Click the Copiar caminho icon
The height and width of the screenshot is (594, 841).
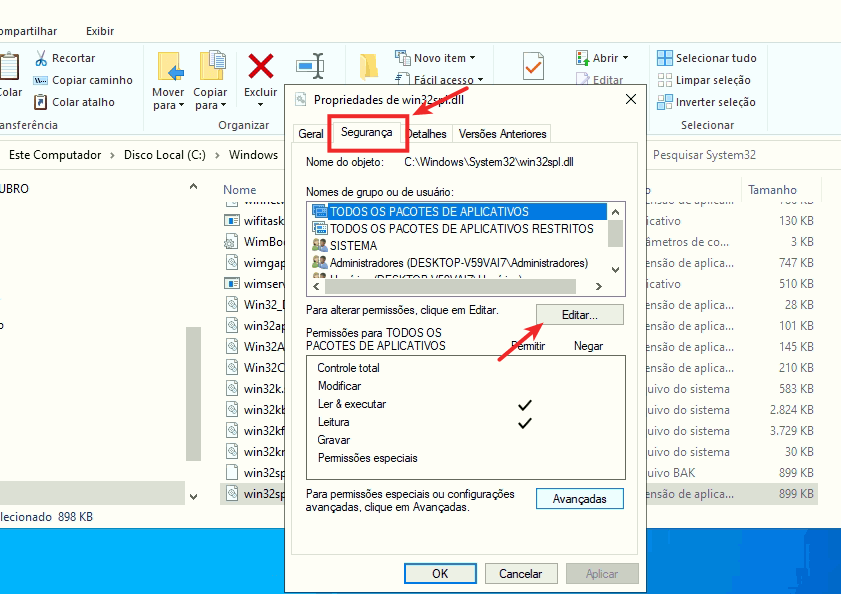[40, 80]
